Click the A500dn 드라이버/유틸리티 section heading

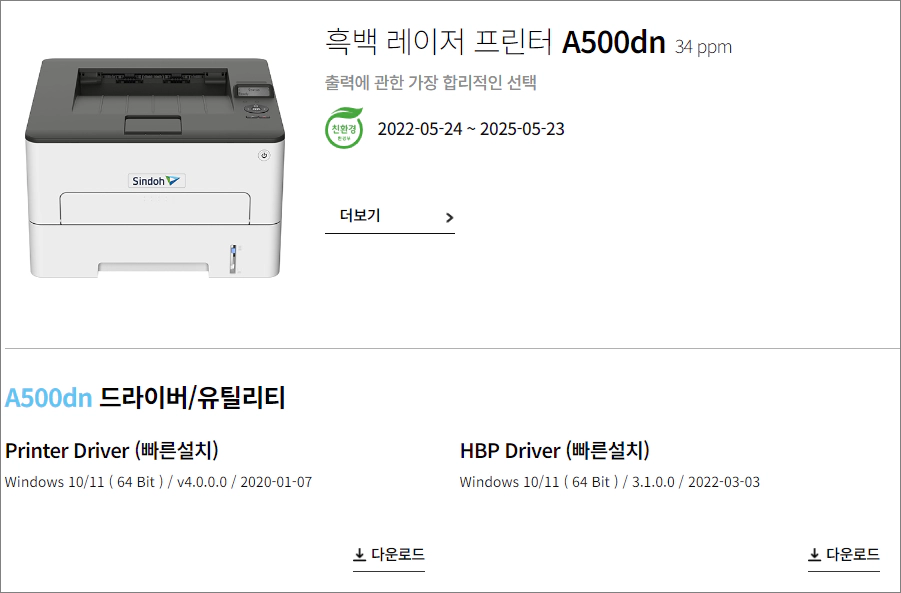[x=145, y=398]
